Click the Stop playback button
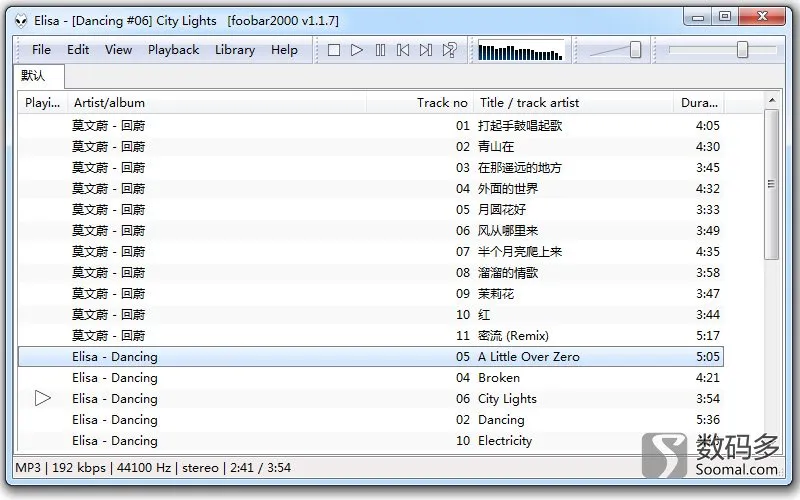Screen dimensions: 800x500 coord(334,50)
